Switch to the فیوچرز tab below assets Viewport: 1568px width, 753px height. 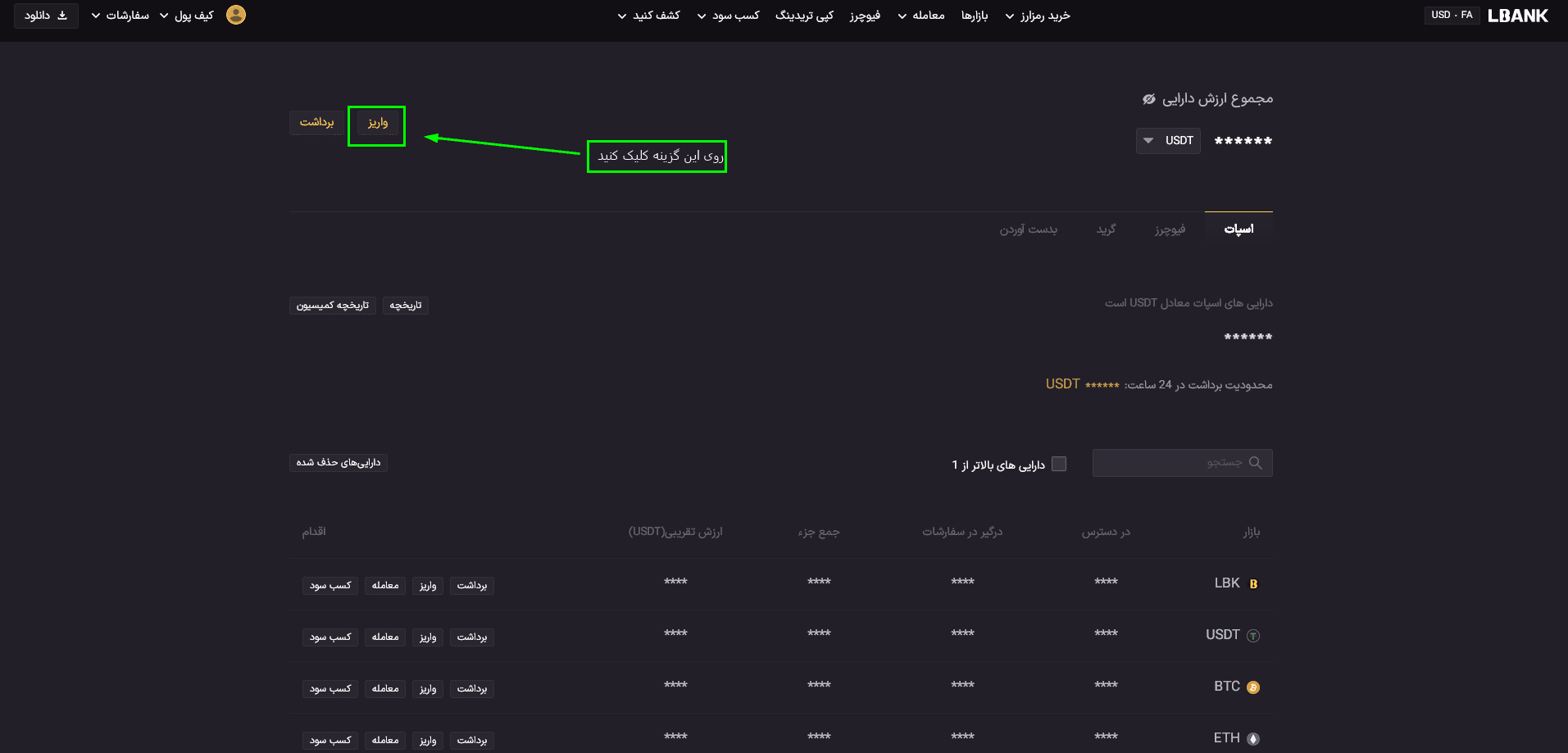(1170, 229)
